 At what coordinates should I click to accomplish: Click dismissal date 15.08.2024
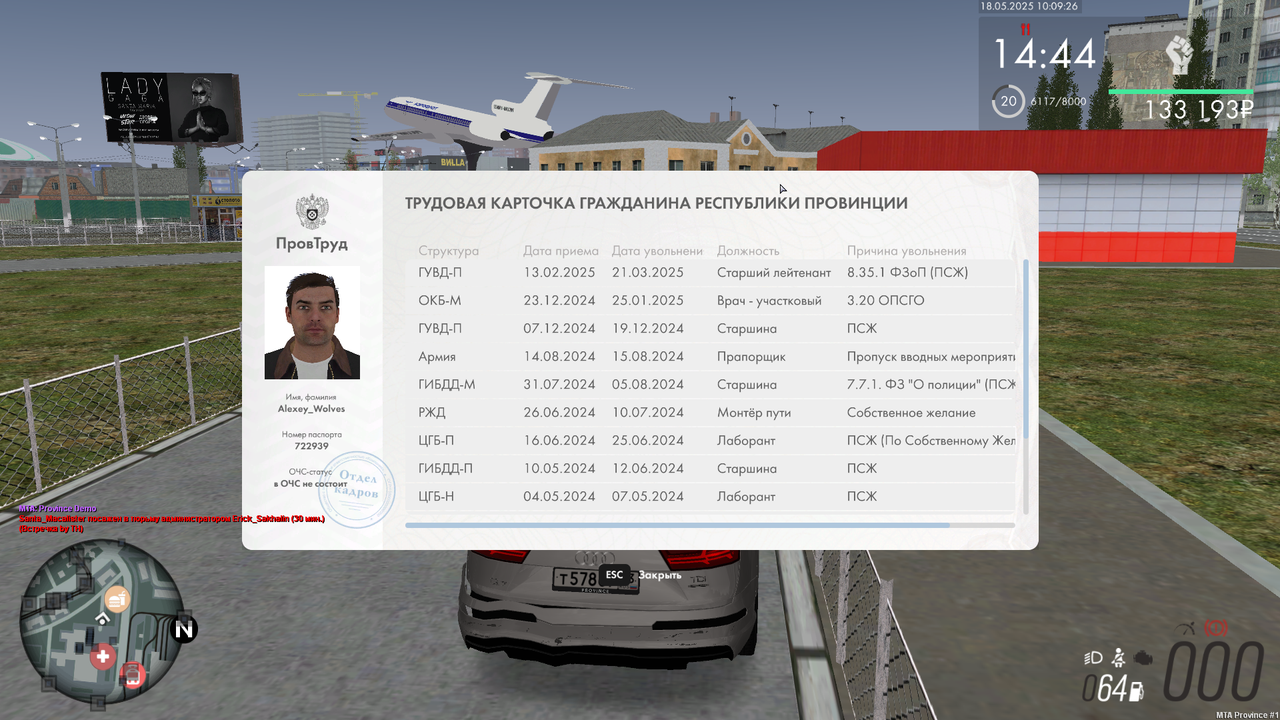(x=648, y=357)
